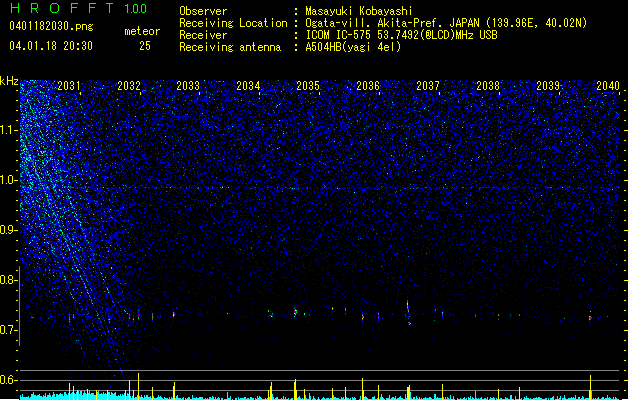This screenshot has height=400, width=629.
Task: Click the 1.1 frequency axis label
Action: pos(9,130)
